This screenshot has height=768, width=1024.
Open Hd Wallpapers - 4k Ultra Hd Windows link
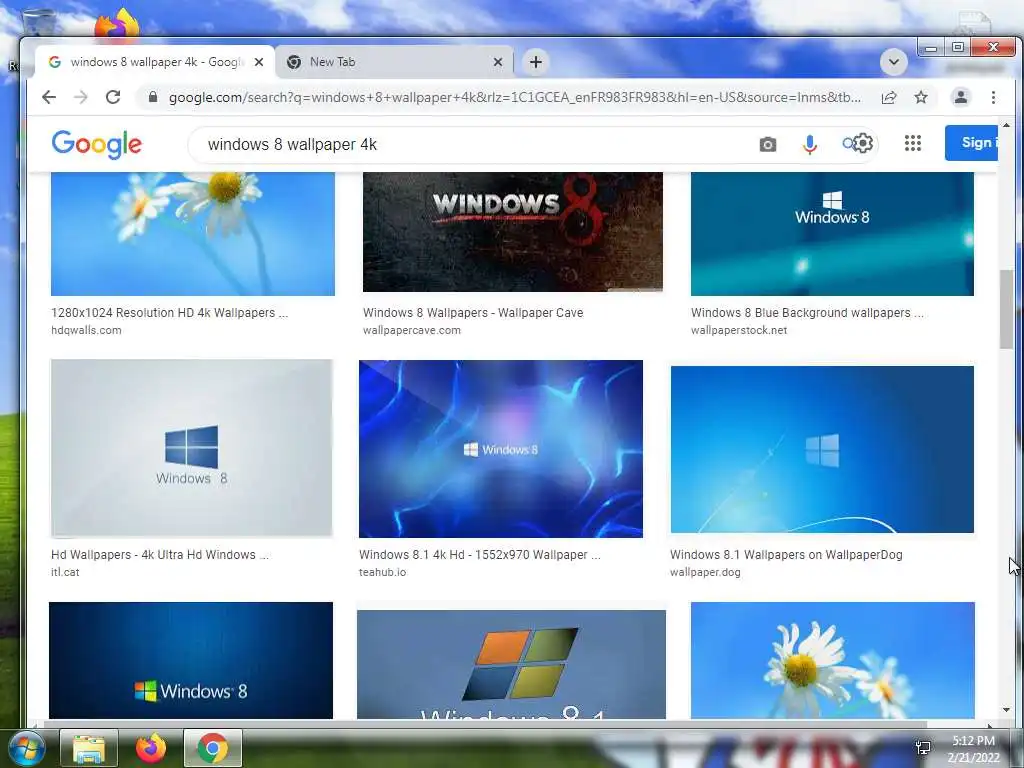[x=160, y=554]
